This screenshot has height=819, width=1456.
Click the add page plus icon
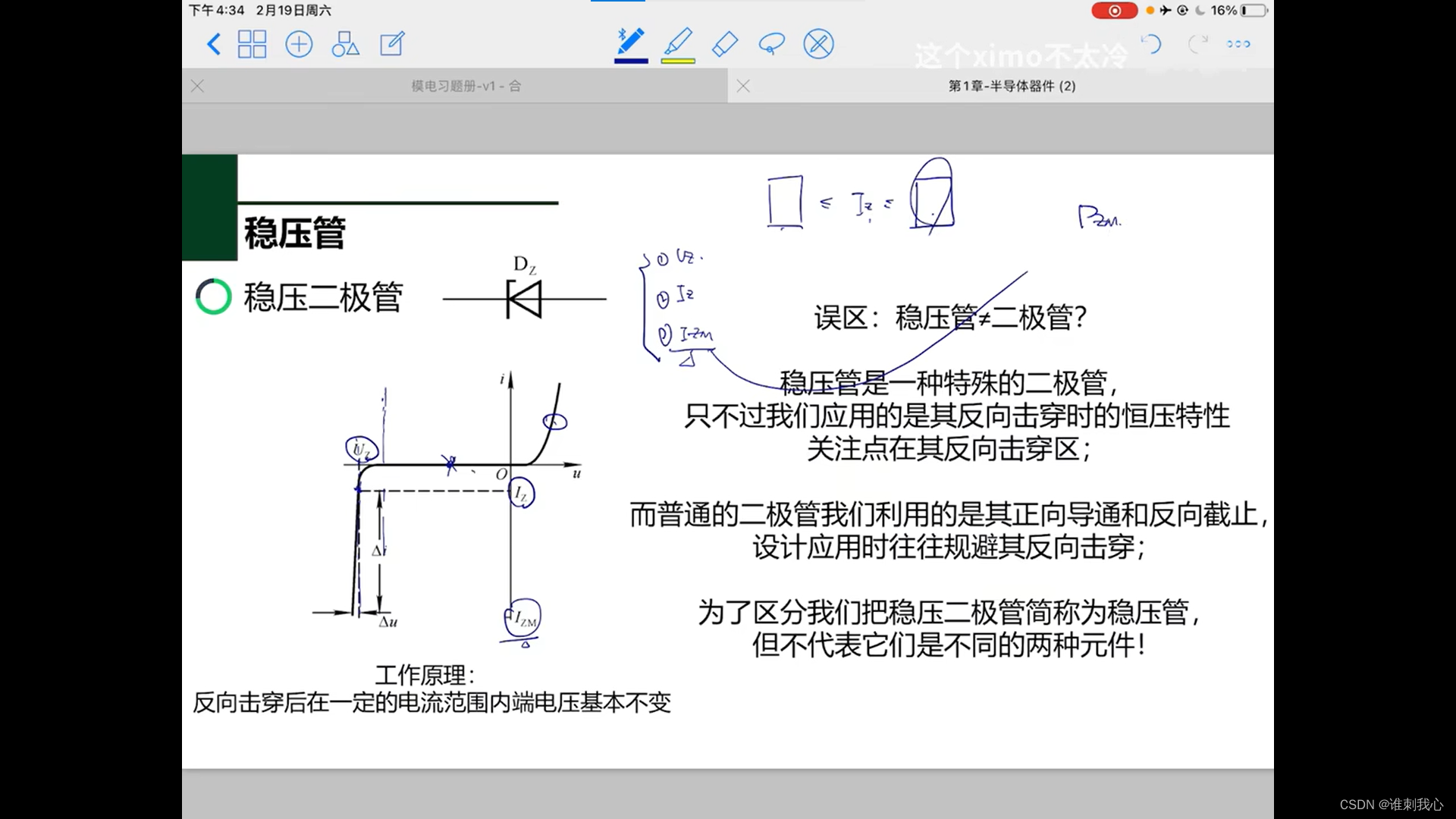(299, 44)
